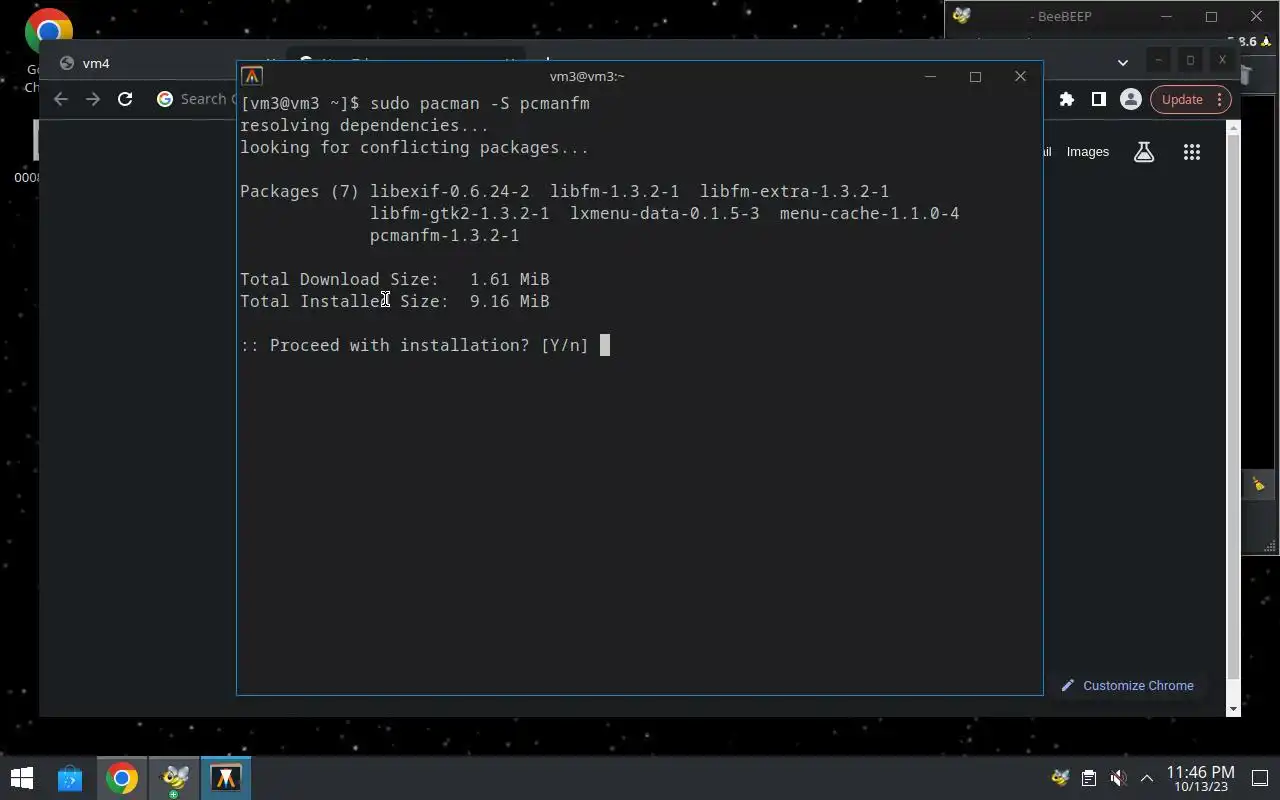Open the Windows Start menu

coord(22,778)
